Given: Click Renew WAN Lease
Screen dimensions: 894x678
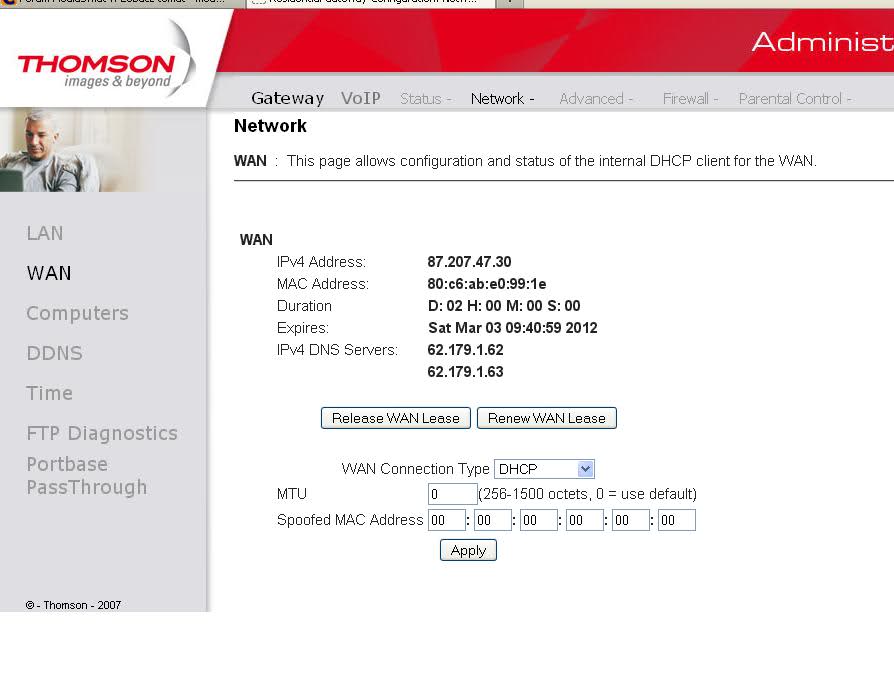Looking at the screenshot, I should [x=546, y=418].
